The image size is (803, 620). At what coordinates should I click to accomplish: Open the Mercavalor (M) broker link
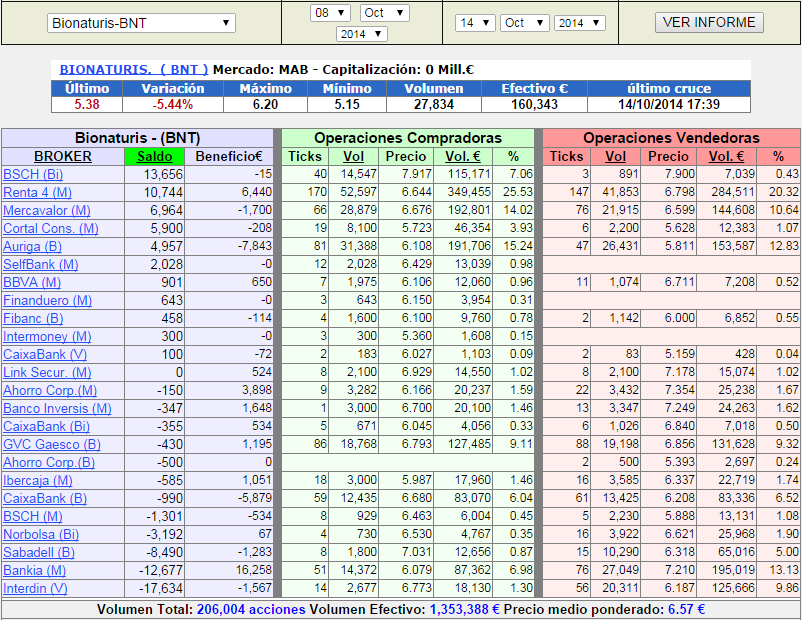click(47, 210)
